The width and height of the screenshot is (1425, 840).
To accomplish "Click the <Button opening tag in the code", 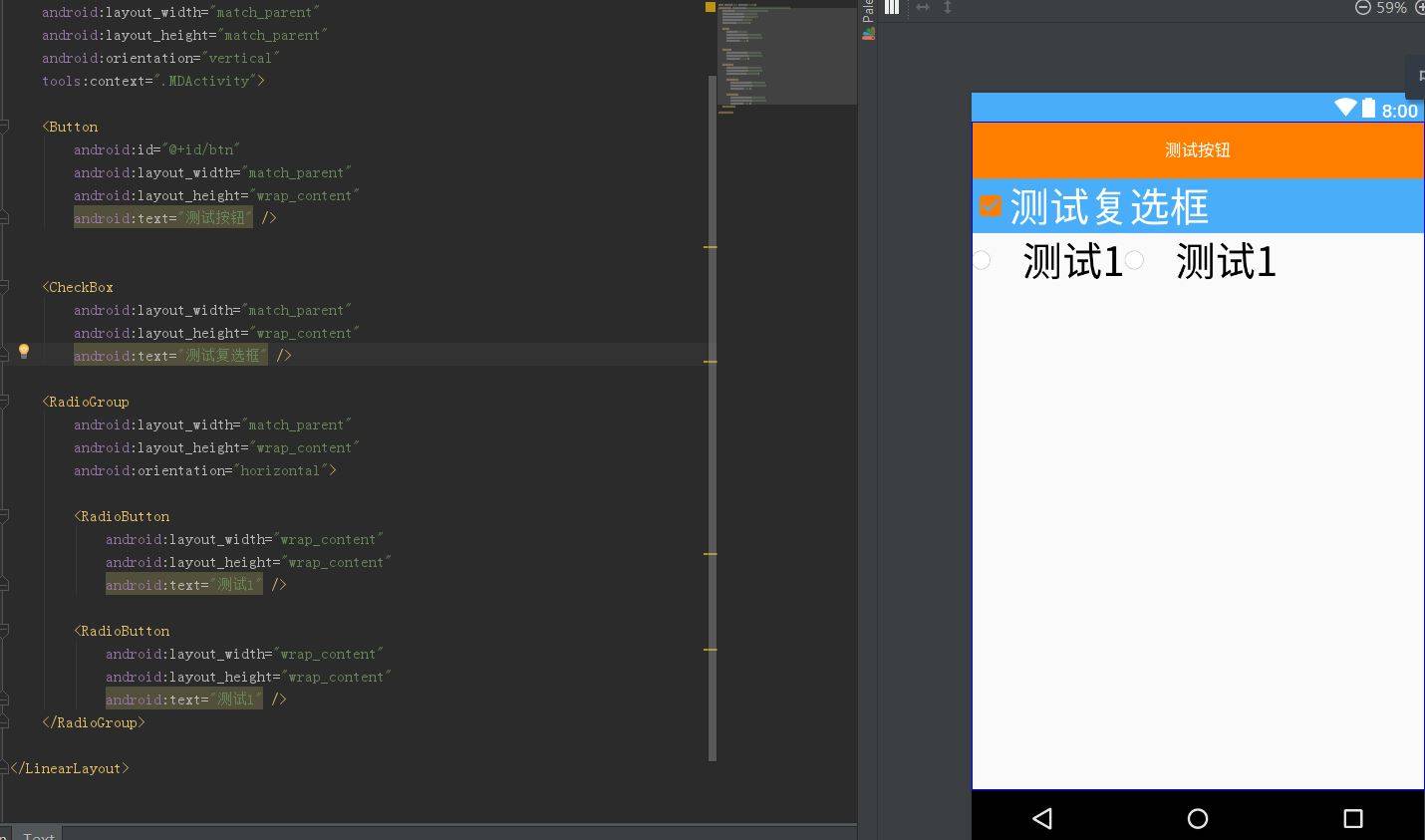I will pos(70,127).
